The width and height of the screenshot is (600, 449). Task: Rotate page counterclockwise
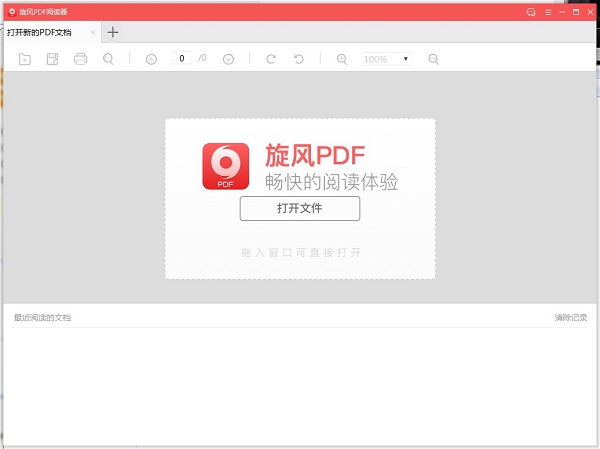click(x=299, y=59)
